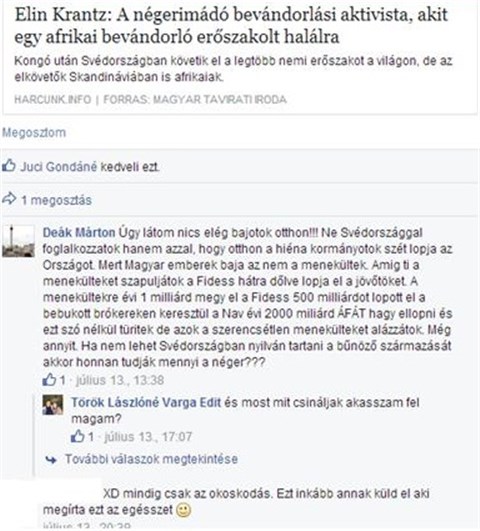Click the július 13., 17:07 reply timestamp
The width and height of the screenshot is (480, 531).
point(148,437)
